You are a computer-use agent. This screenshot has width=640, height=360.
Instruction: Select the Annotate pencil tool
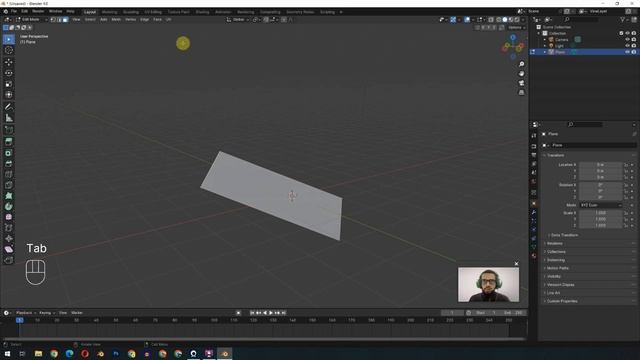click(x=9, y=107)
